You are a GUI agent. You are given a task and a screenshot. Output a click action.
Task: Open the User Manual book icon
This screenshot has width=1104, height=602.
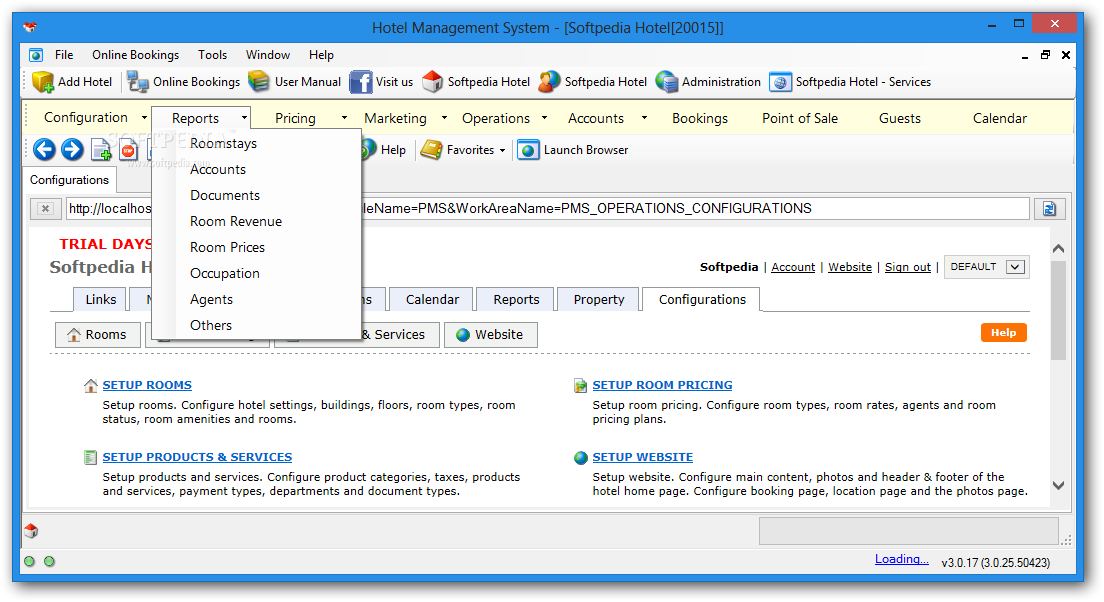258,82
